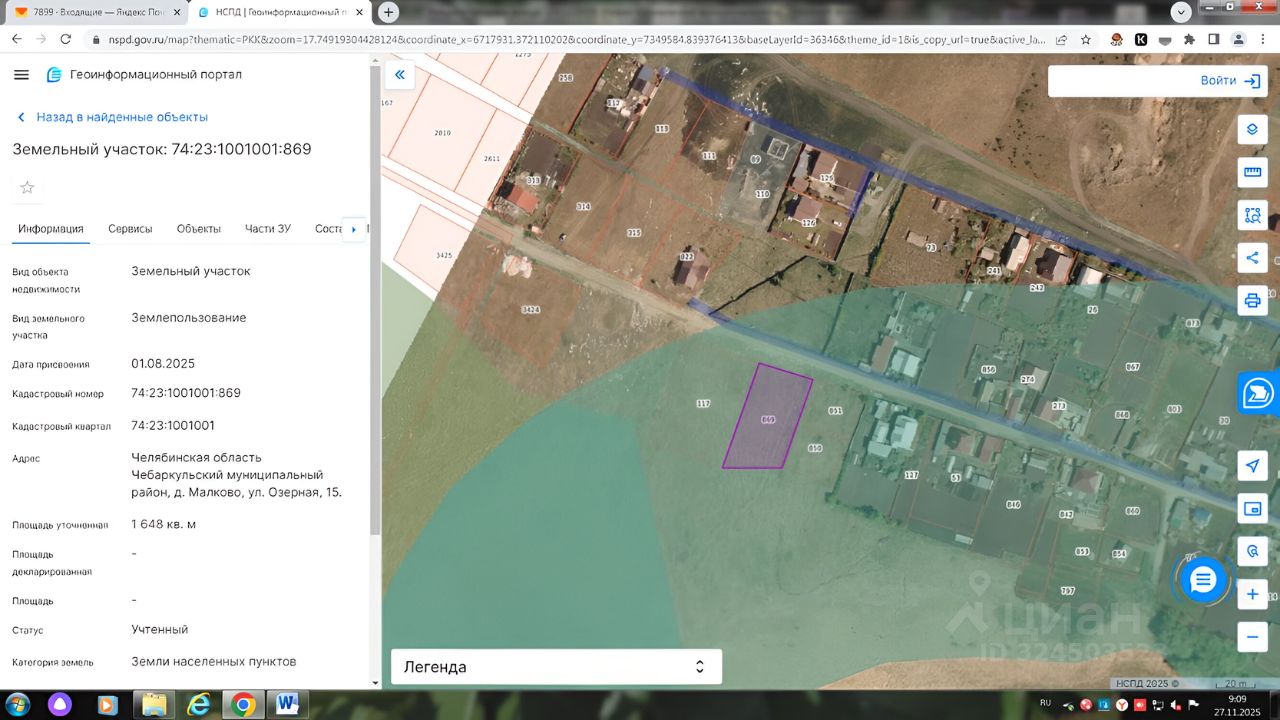Click the date value 01.08.2025
1280x720 pixels.
point(163,364)
